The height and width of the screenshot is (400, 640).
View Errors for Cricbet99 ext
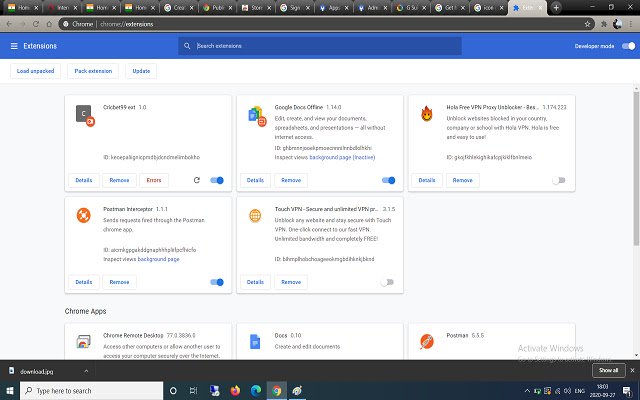154,180
